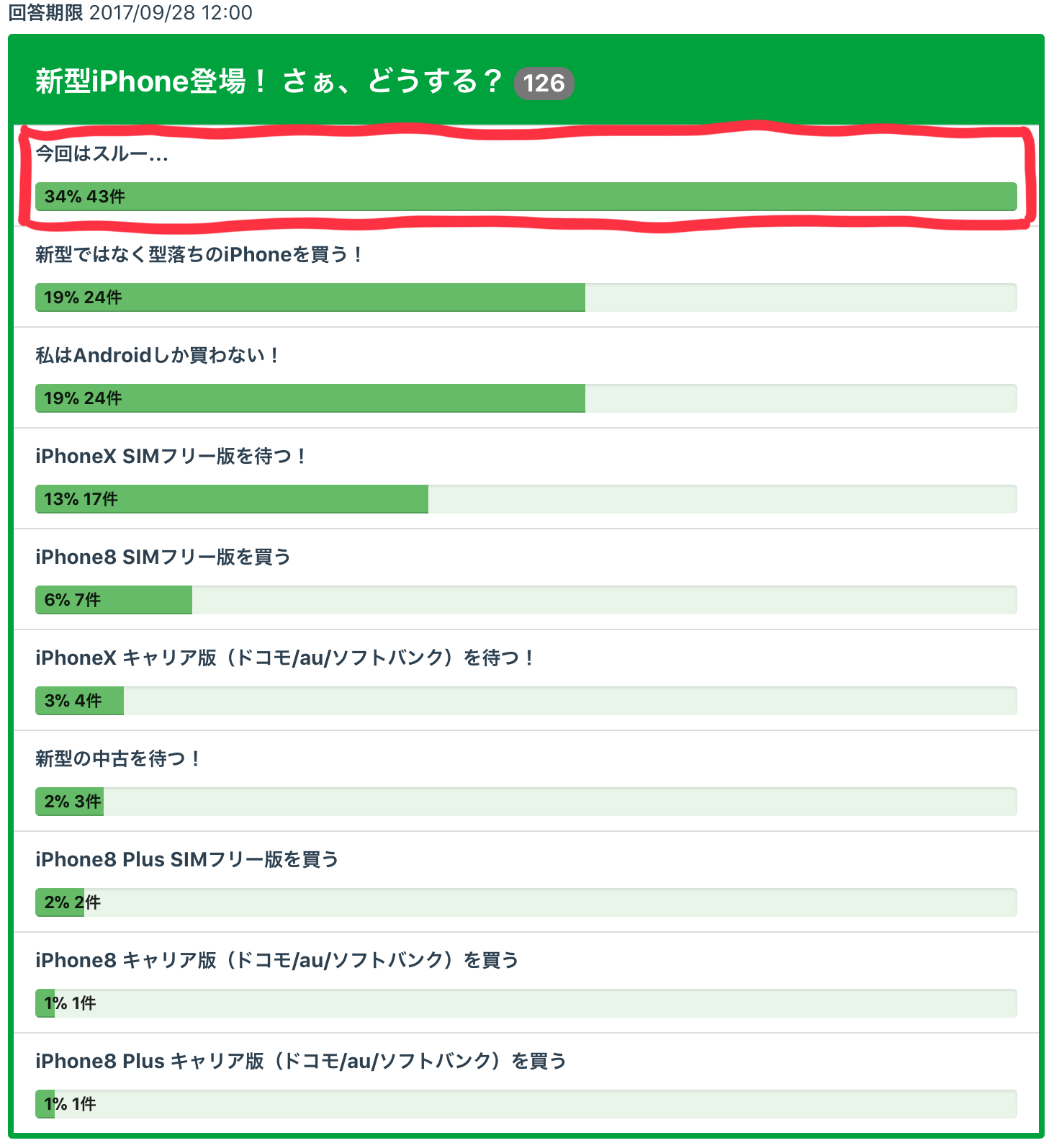Select 新型ではなく型落ちのiPhoneを買う！ option
1054x1148 pixels.
(199, 254)
